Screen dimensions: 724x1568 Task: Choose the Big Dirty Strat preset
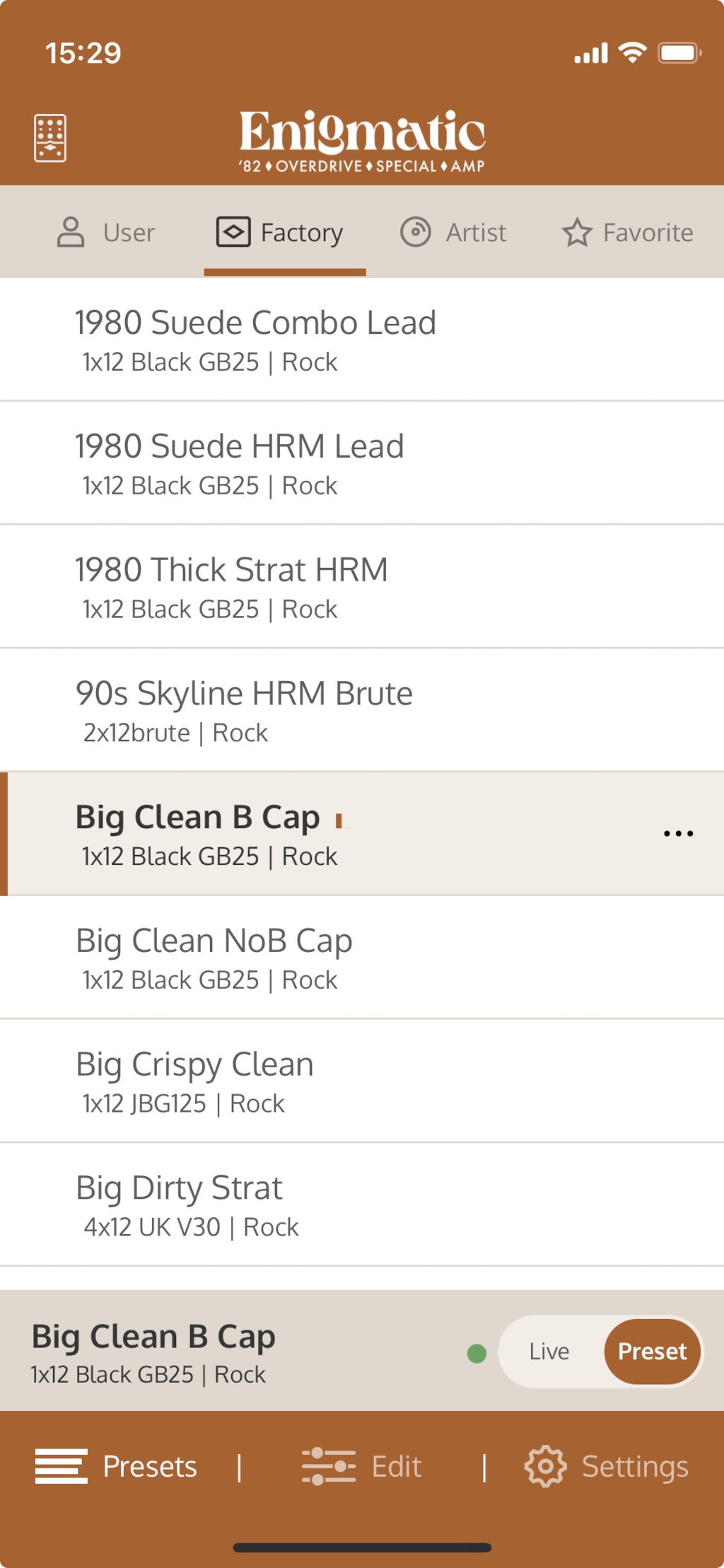pos(180,1204)
